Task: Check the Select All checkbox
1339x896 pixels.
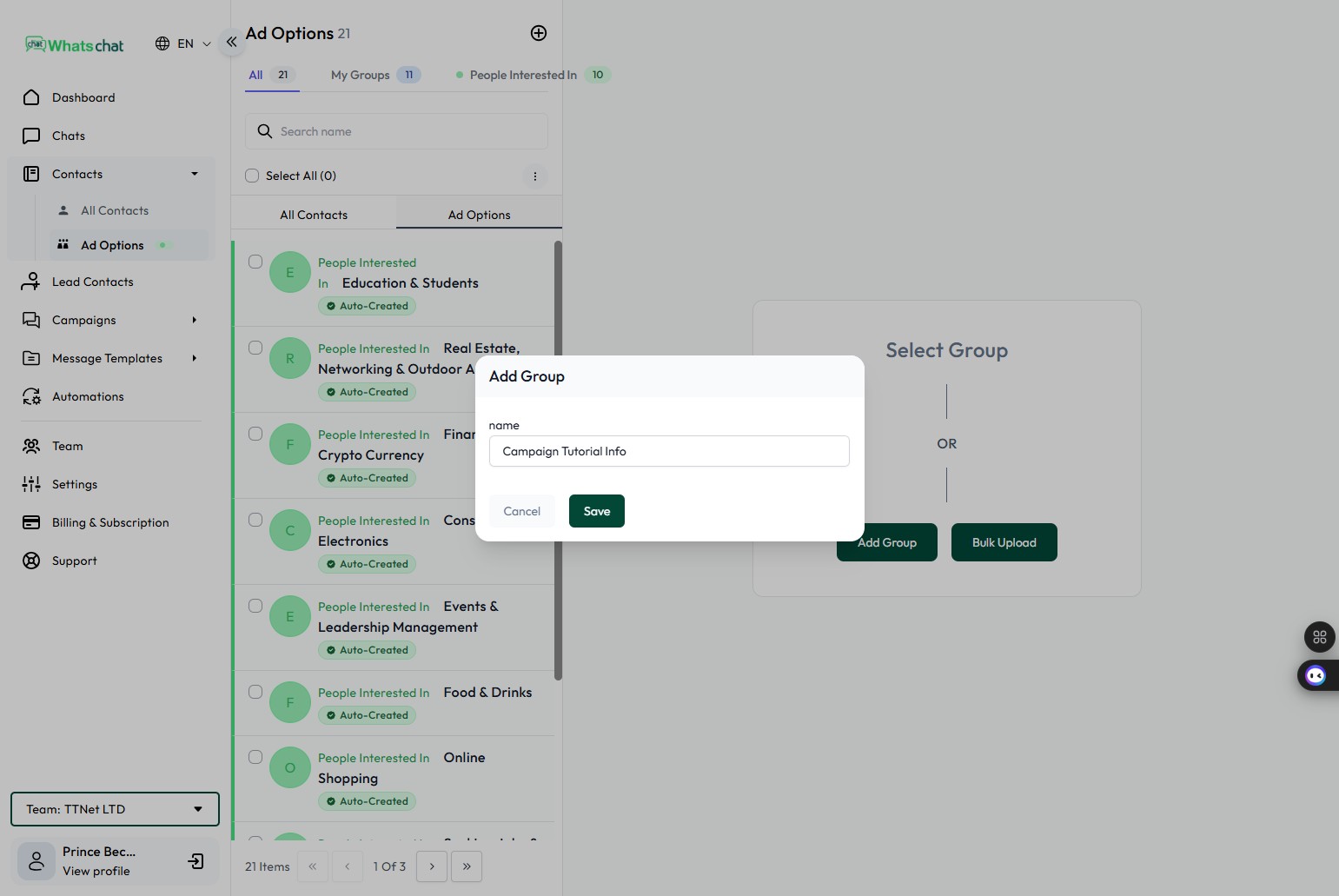Action: click(252, 176)
